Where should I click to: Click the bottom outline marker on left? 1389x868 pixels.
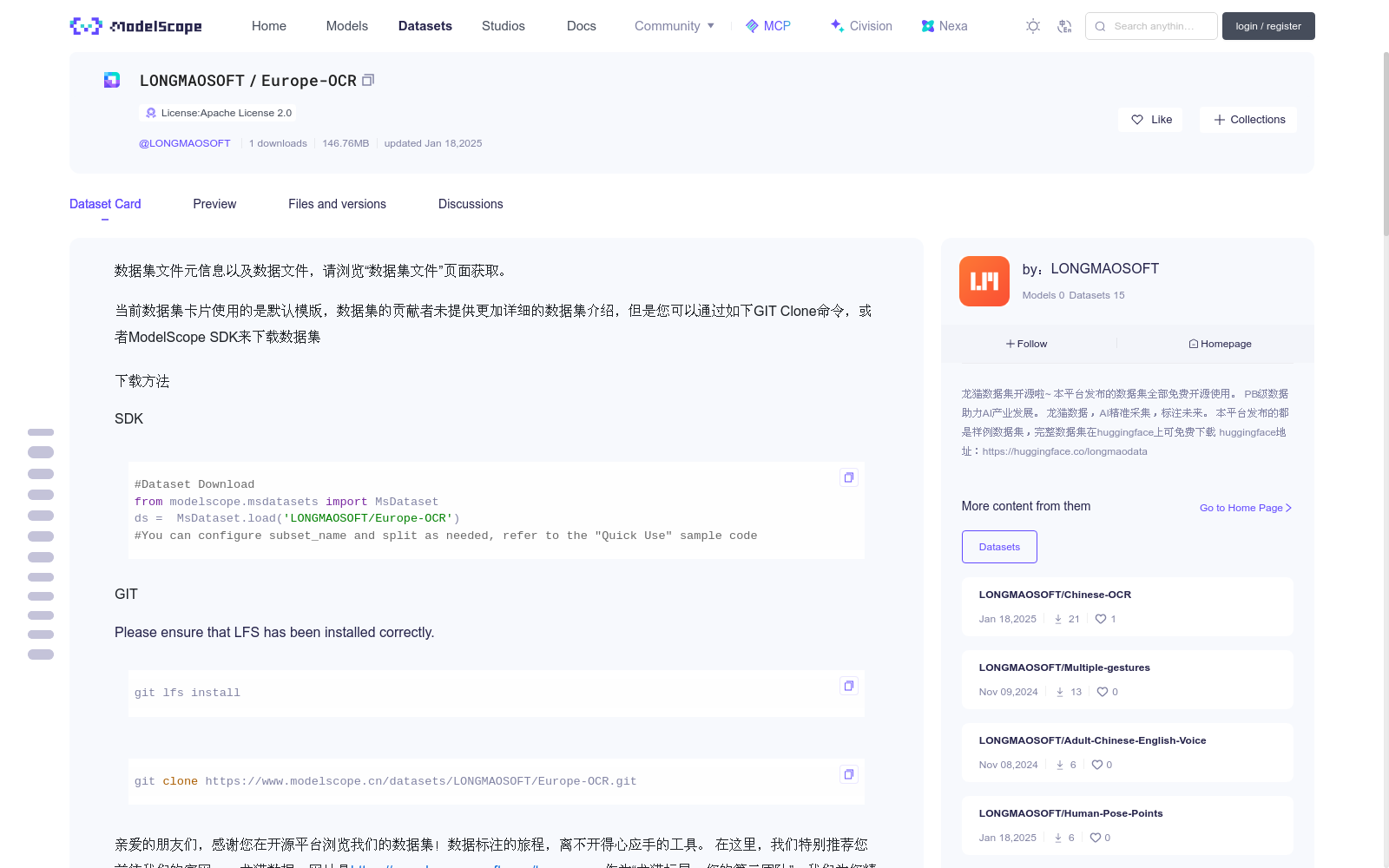(41, 654)
